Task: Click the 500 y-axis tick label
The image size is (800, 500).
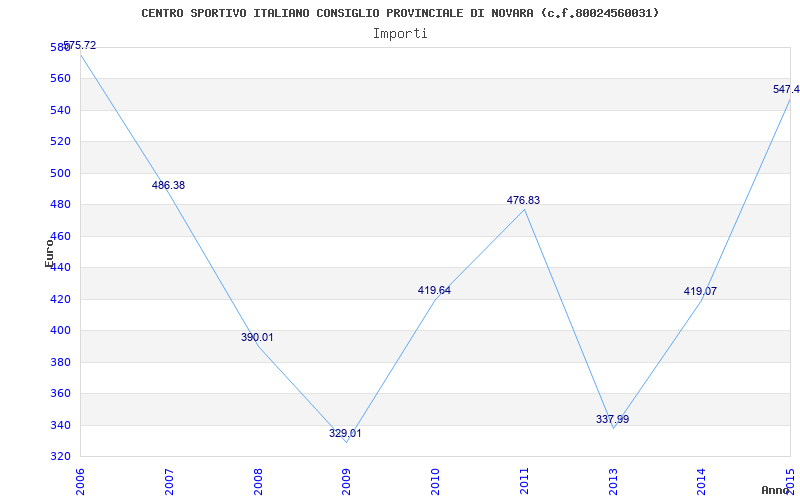Action: click(x=59, y=173)
